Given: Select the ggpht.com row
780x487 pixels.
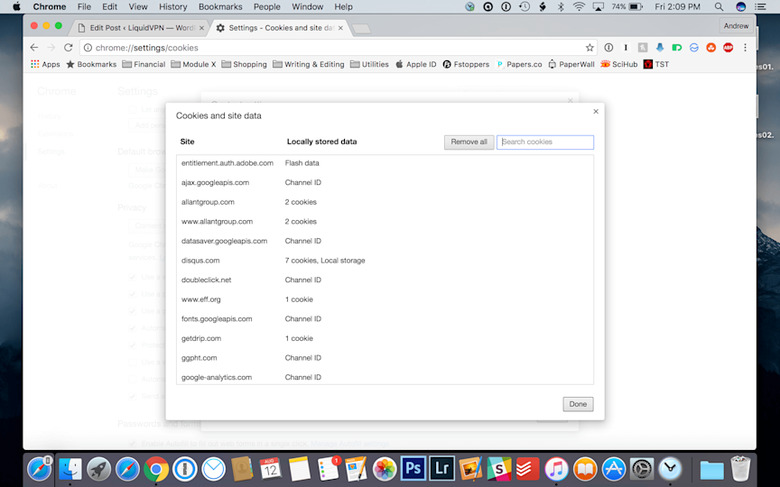Looking at the screenshot, I should click(x=385, y=358).
